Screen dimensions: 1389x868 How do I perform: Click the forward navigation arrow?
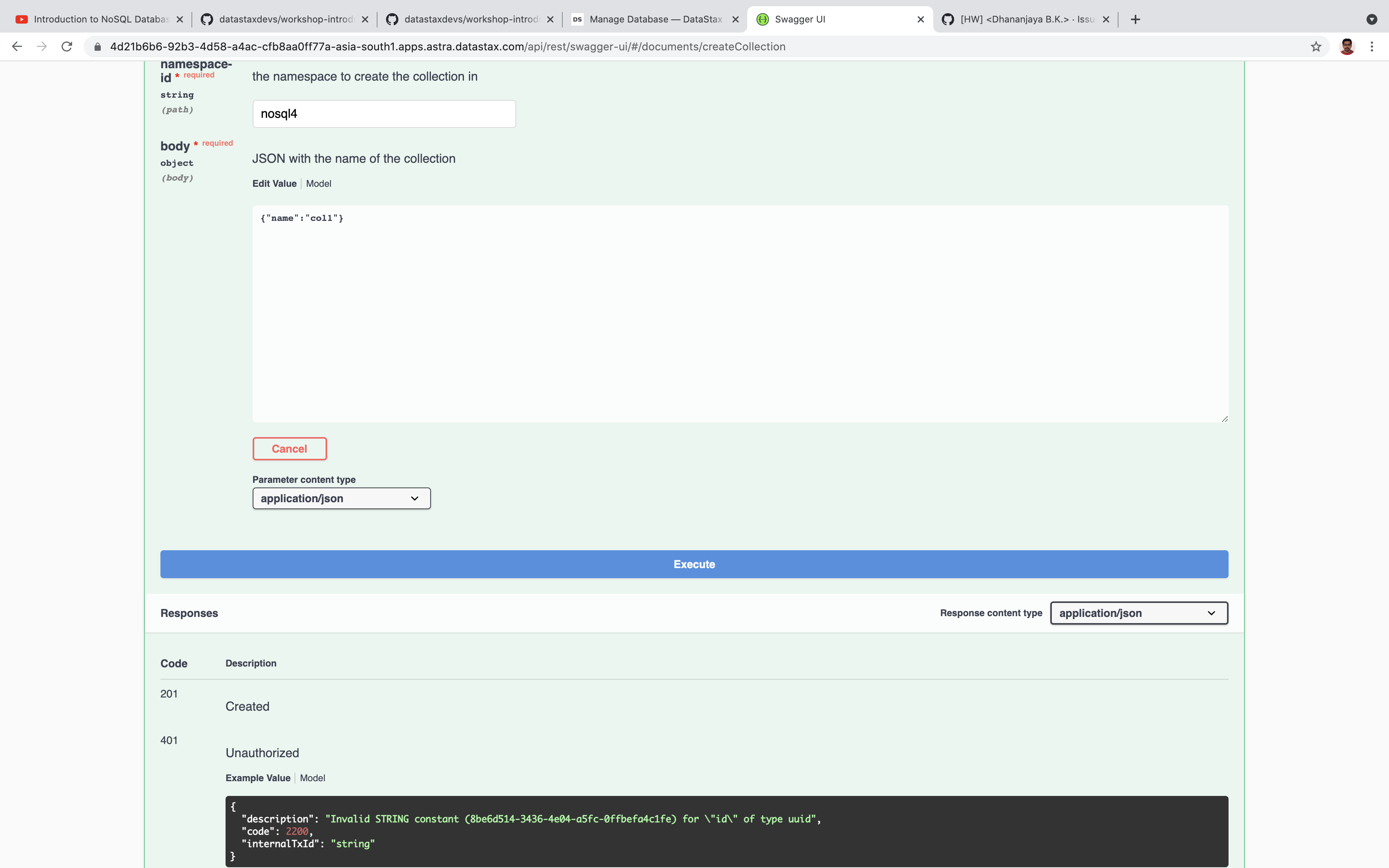pyautogui.click(x=41, y=46)
